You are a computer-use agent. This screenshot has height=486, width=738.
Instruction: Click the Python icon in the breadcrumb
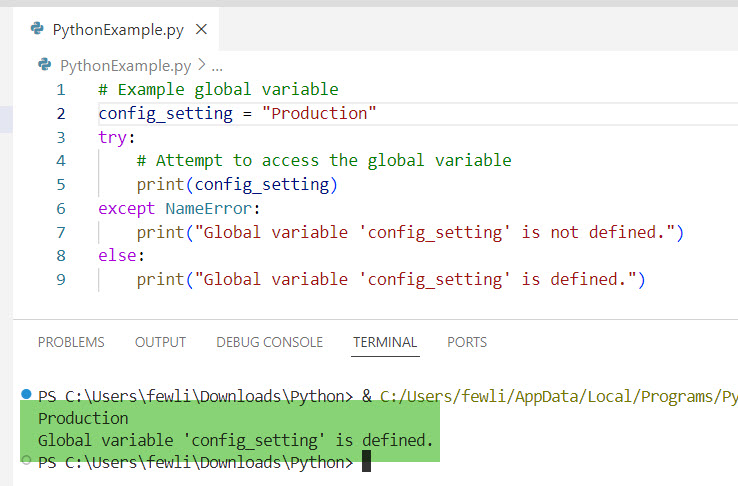tap(45, 64)
